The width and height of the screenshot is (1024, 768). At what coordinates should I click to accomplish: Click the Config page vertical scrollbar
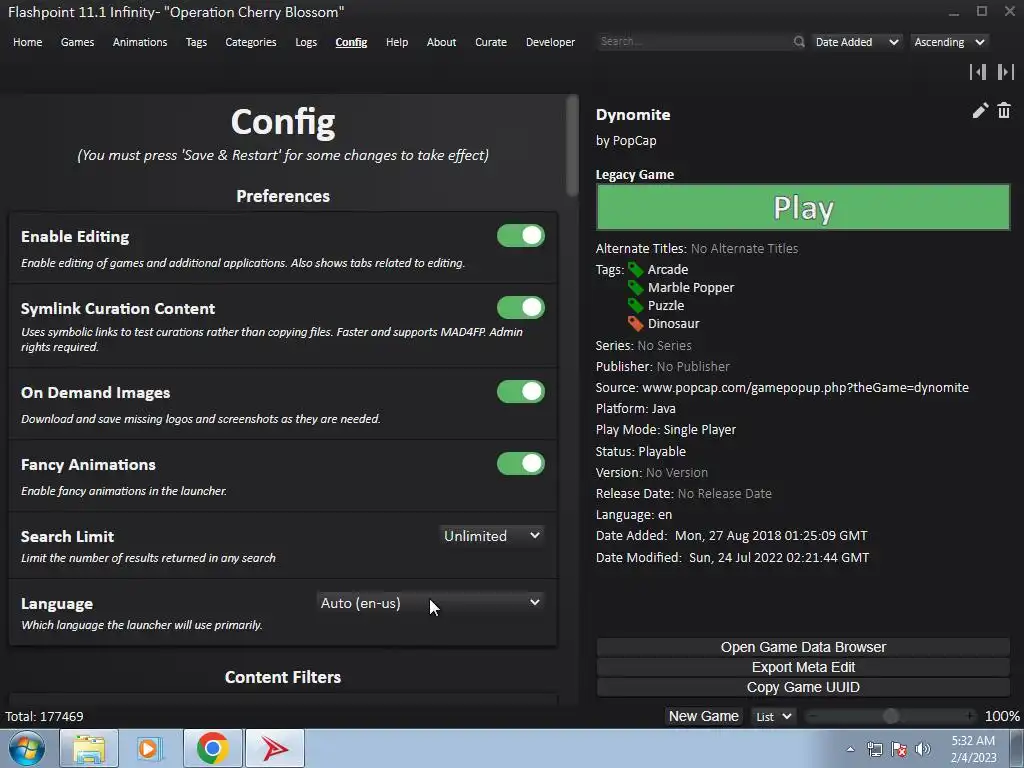coord(572,146)
